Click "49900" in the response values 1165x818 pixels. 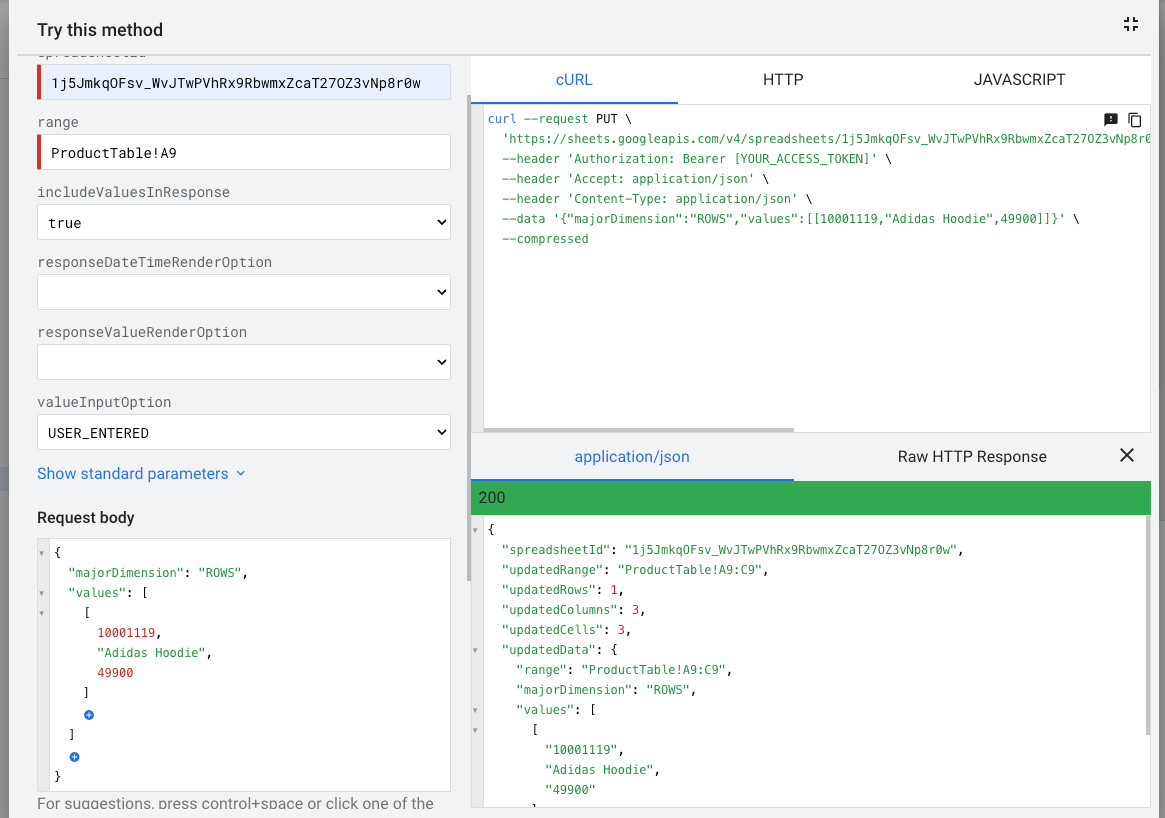pos(570,791)
